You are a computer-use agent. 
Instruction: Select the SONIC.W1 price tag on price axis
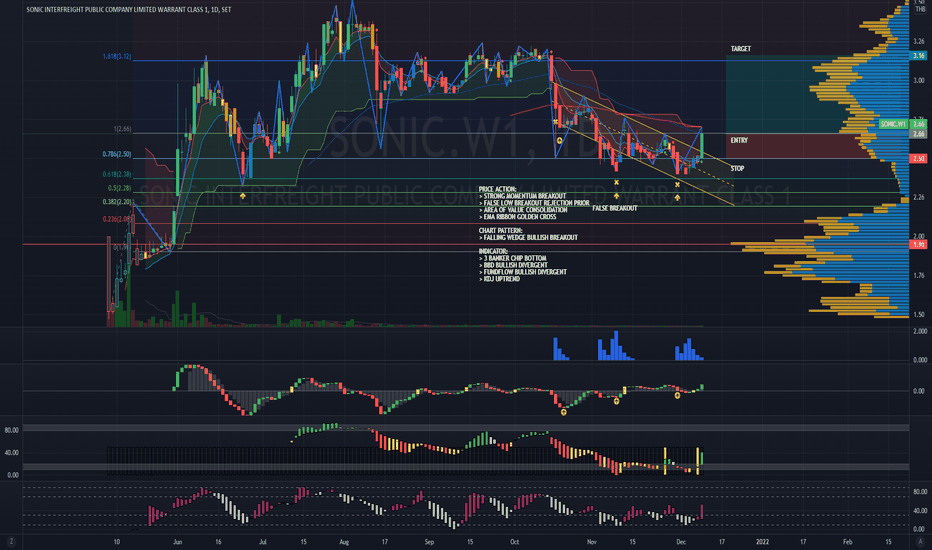click(x=893, y=124)
